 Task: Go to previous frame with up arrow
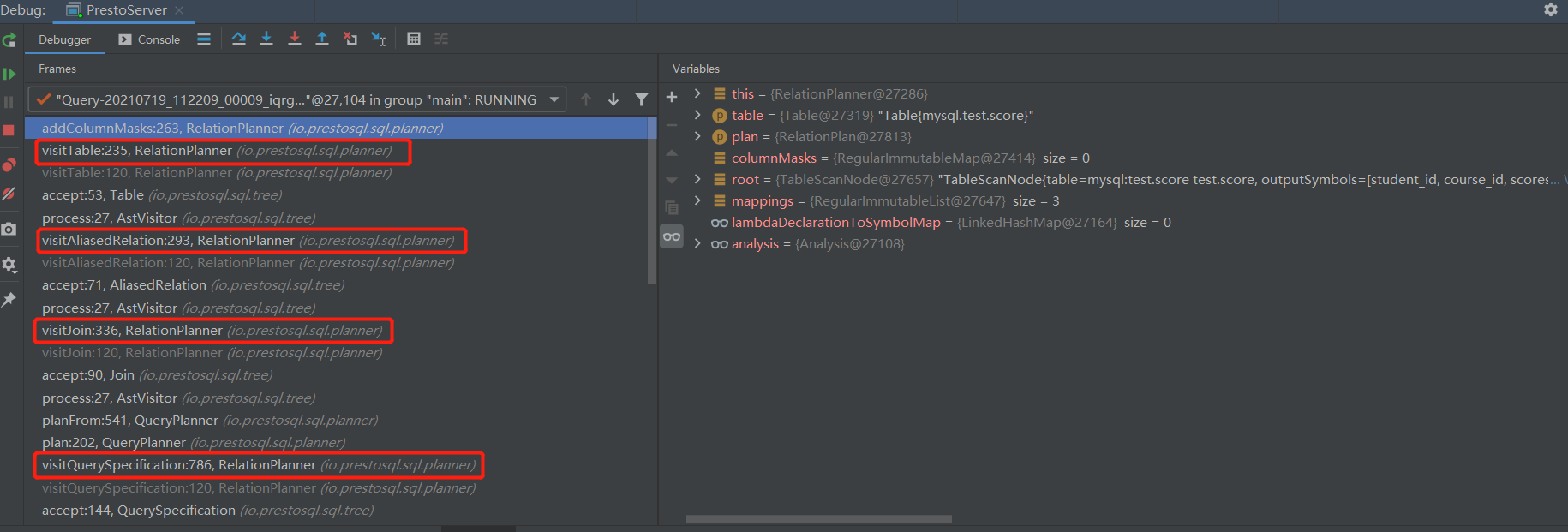[x=586, y=99]
